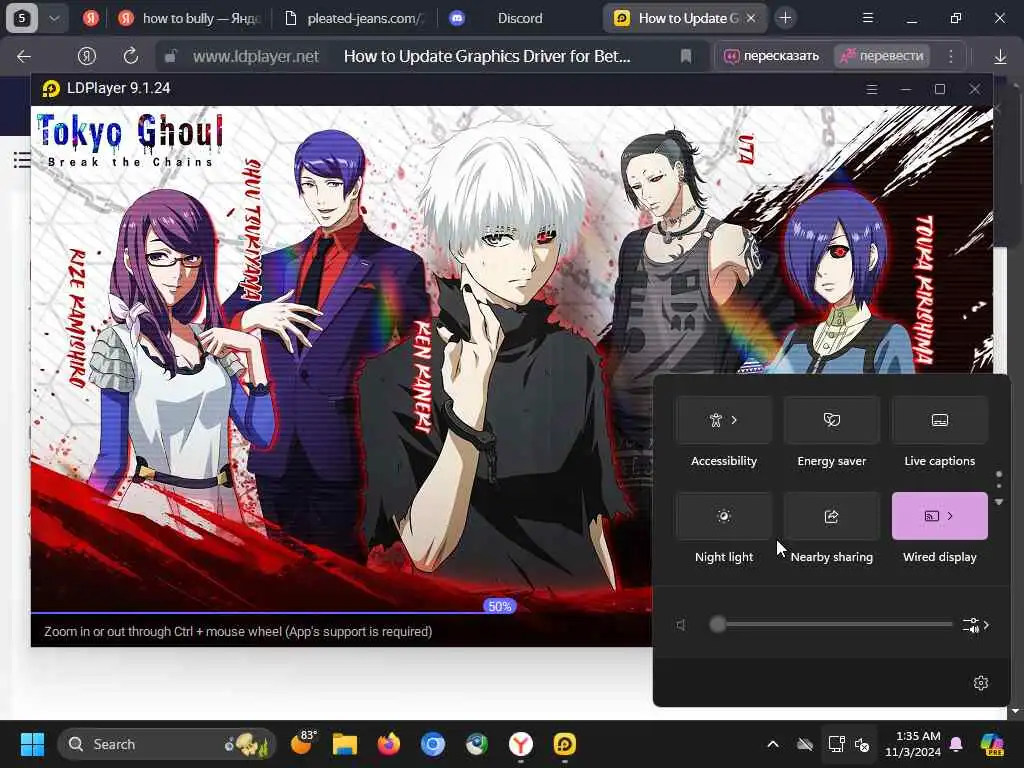Open the clock showing 1:35 AM
The image size is (1024, 768).
(x=912, y=744)
